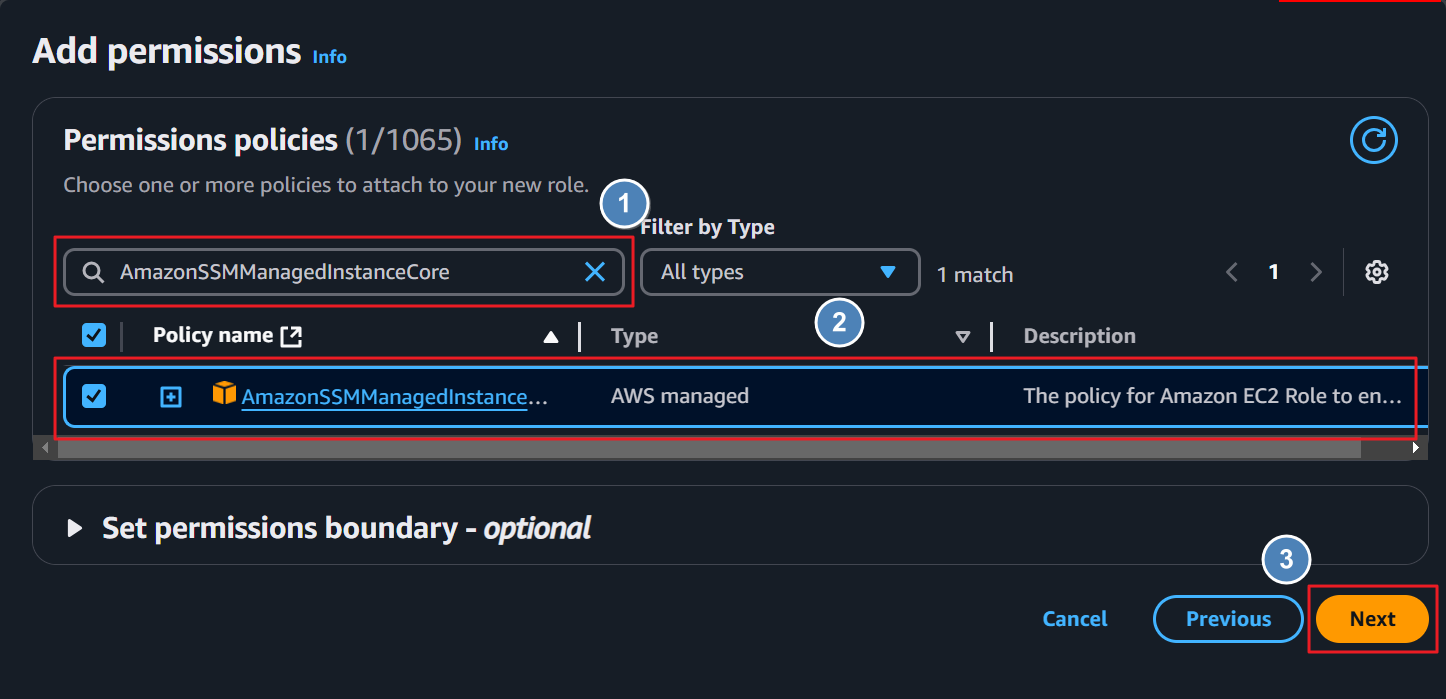
Task: Clear the policy search text
Action: coord(595,272)
